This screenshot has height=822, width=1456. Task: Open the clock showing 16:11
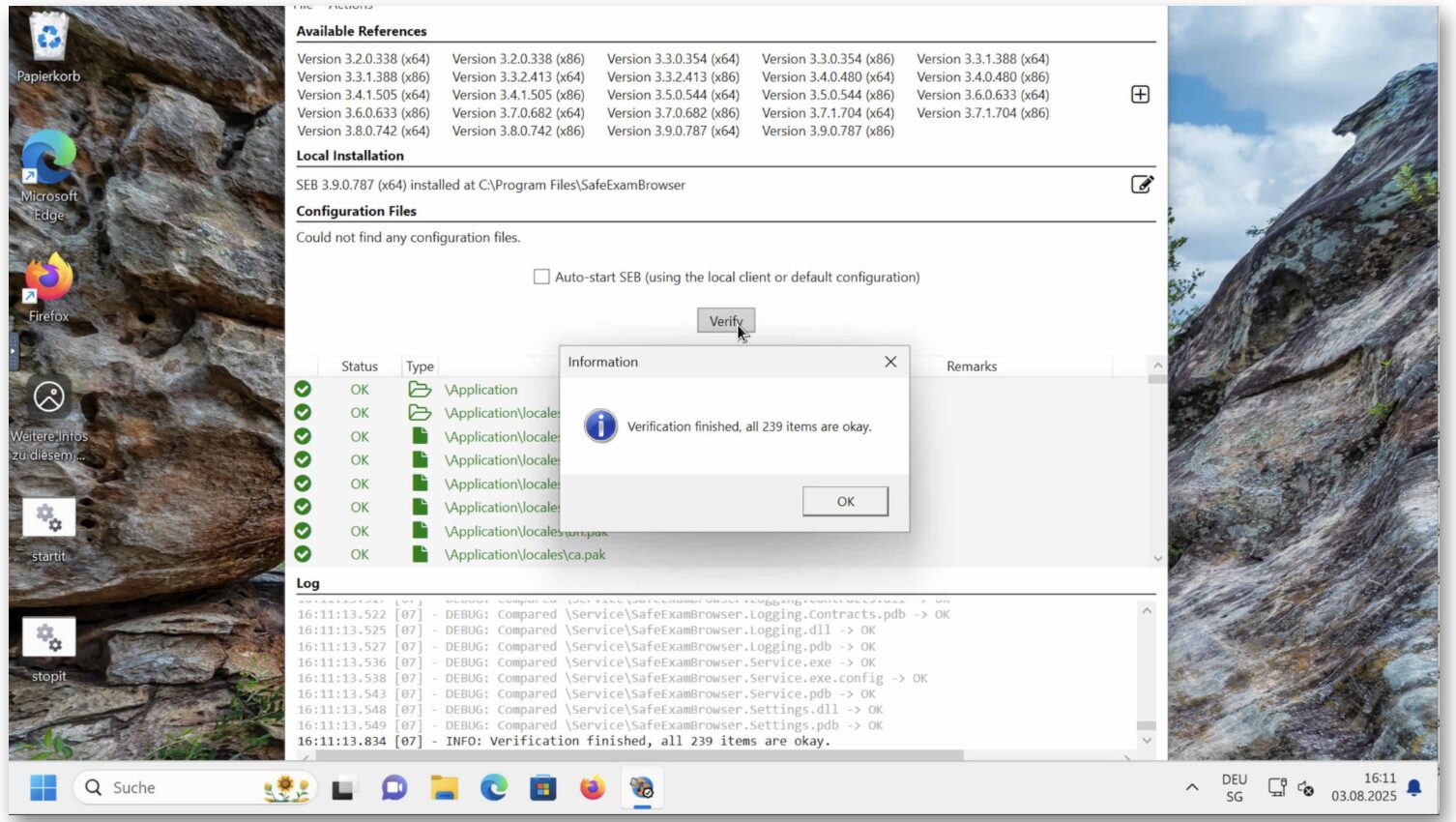(1363, 787)
